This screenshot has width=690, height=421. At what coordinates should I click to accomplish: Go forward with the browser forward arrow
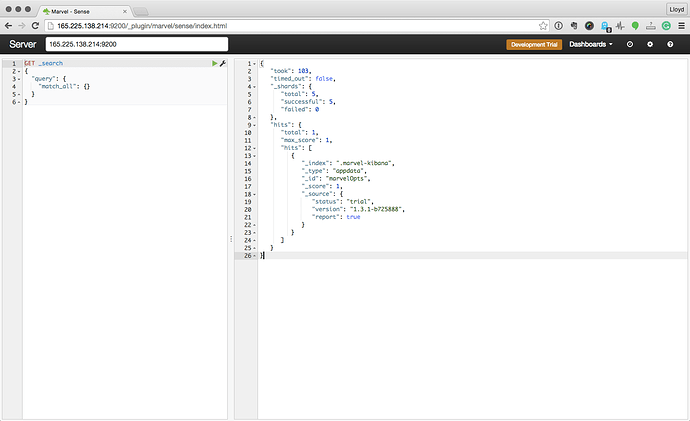pos(22,26)
